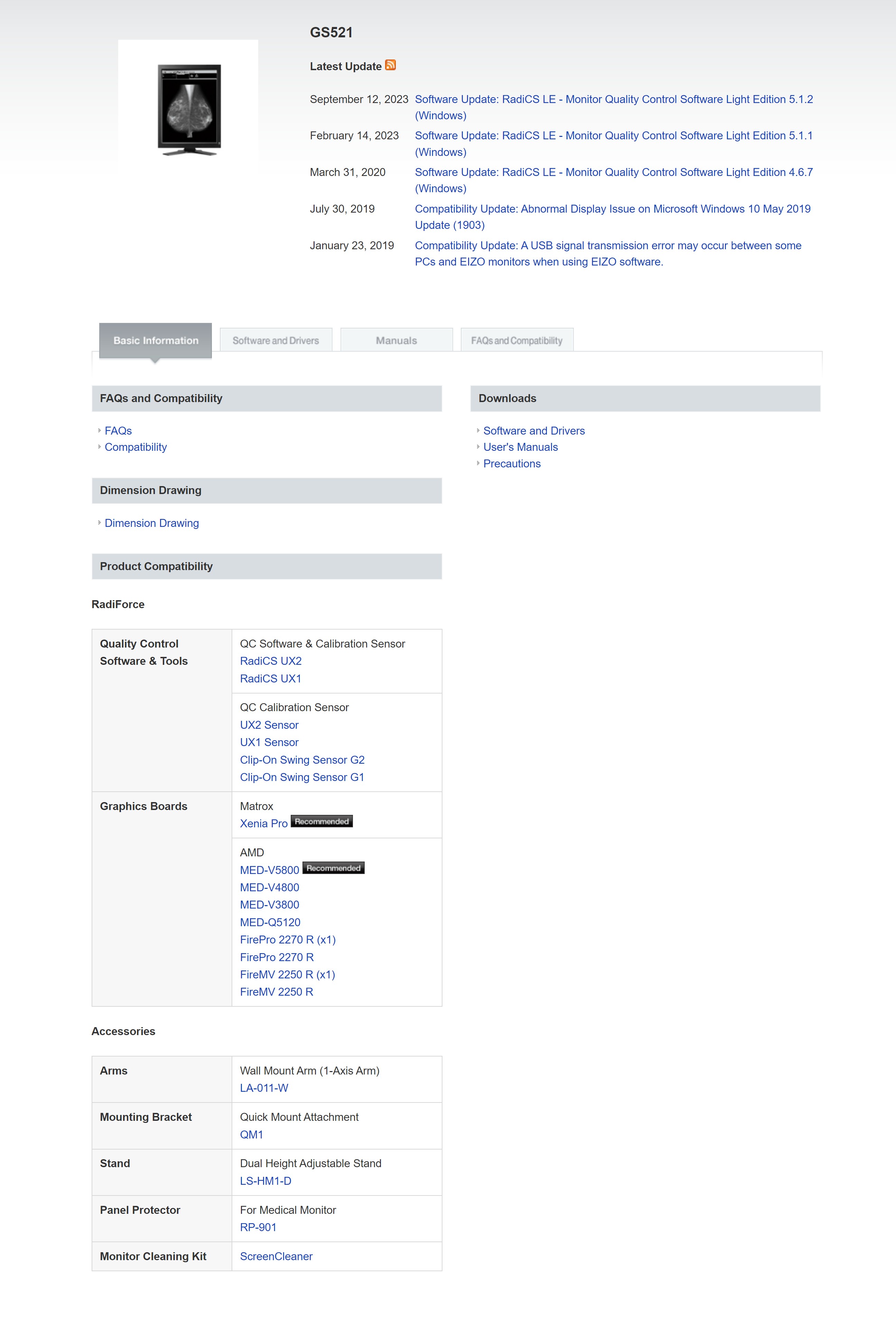
Task: Open the User's Manuals link
Action: [x=521, y=447]
